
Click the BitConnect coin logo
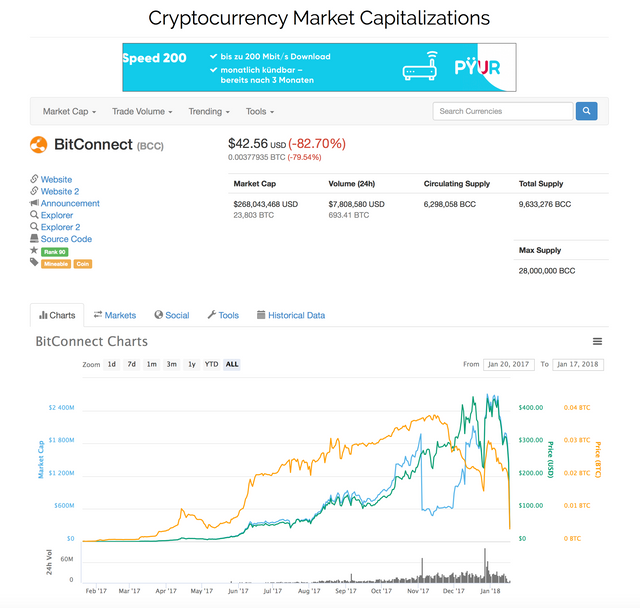pyautogui.click(x=39, y=145)
